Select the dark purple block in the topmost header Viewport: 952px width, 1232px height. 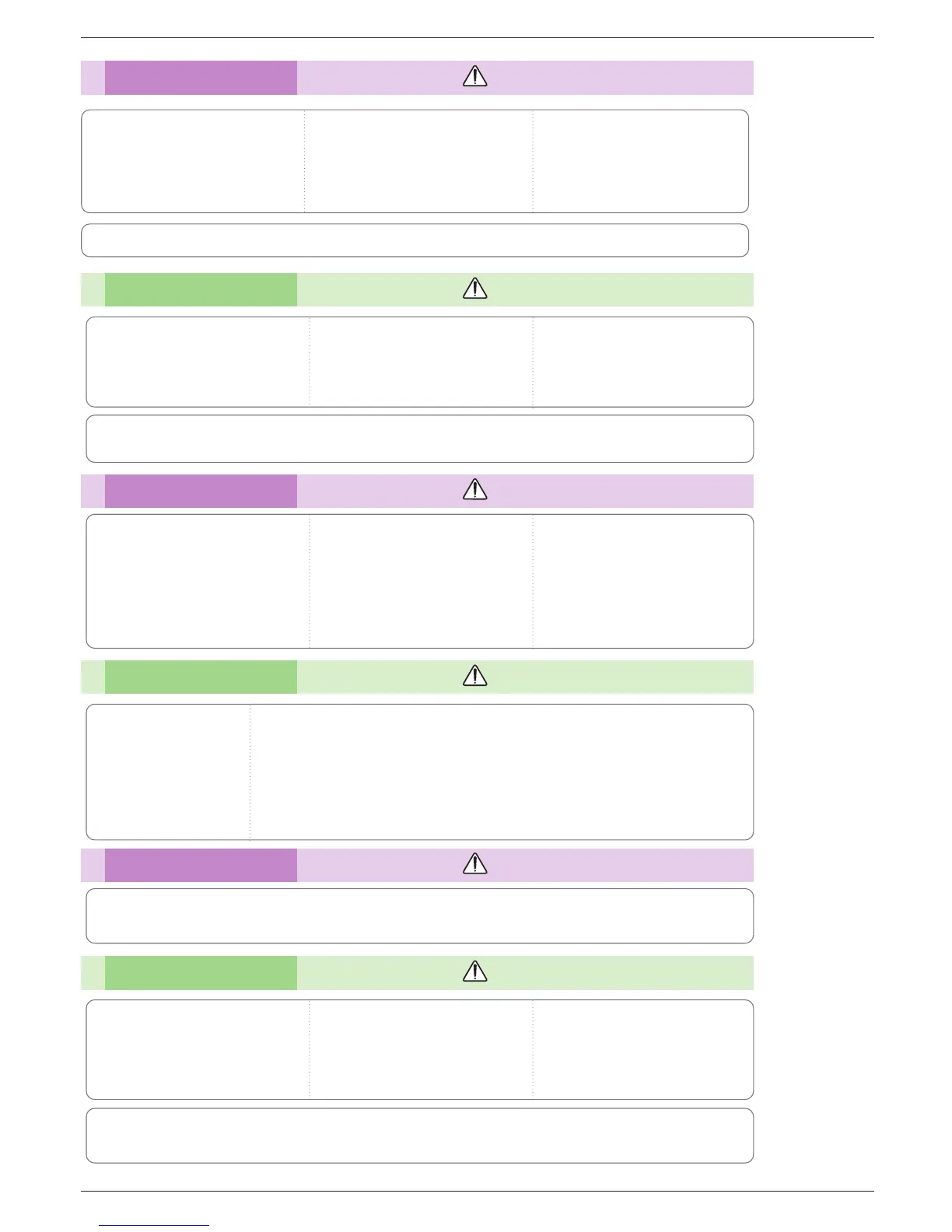[x=201, y=78]
